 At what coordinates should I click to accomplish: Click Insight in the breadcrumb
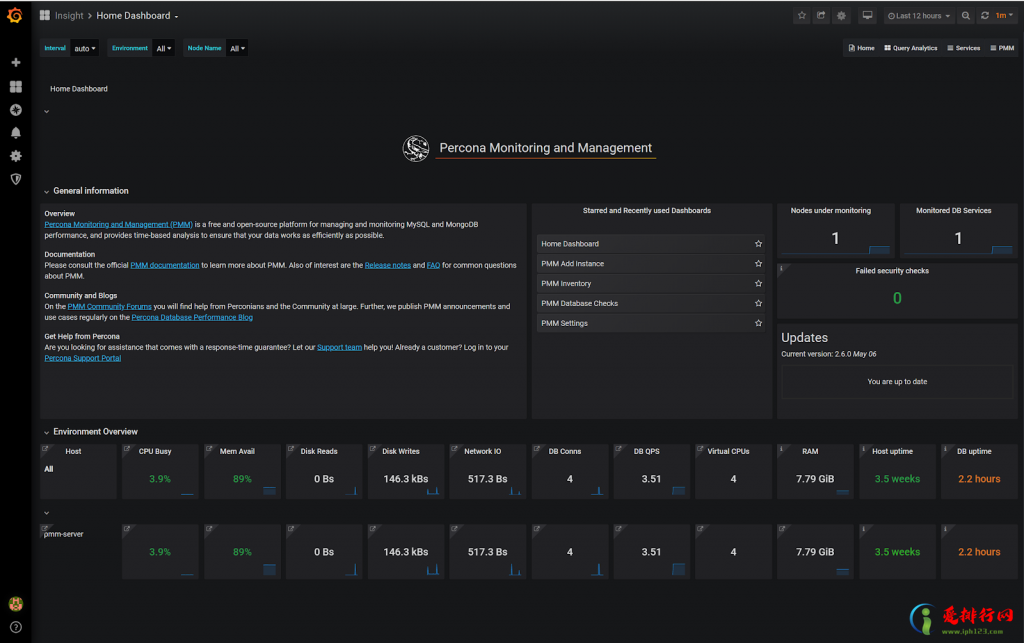(69, 16)
